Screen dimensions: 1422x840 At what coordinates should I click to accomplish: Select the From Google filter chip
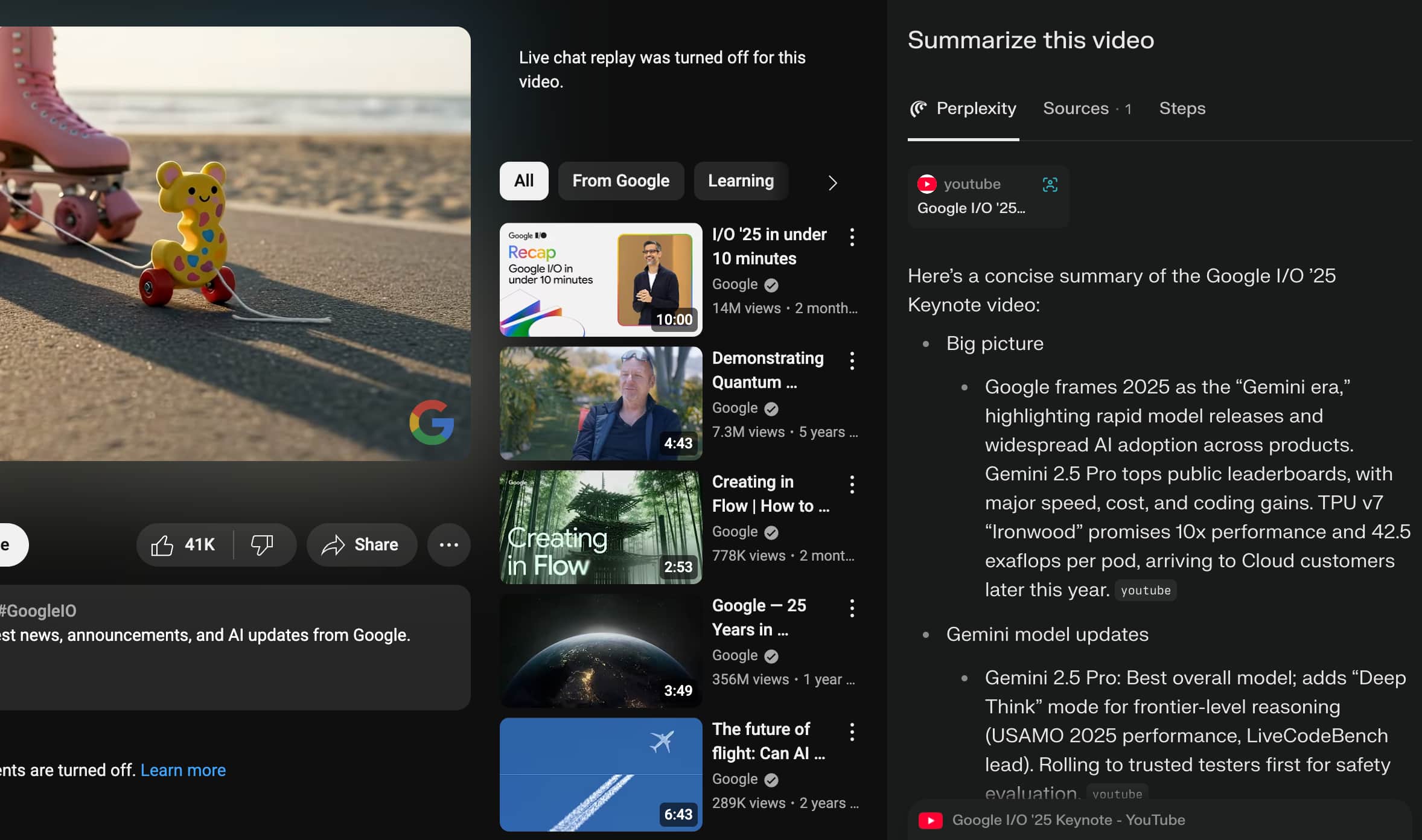(x=620, y=181)
